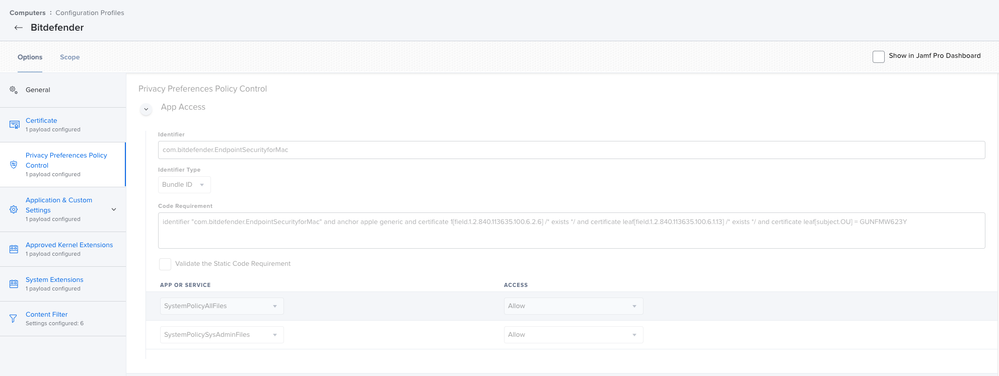Expand Application & Custom Settings chevron
This screenshot has height=376, width=999.
coord(114,209)
